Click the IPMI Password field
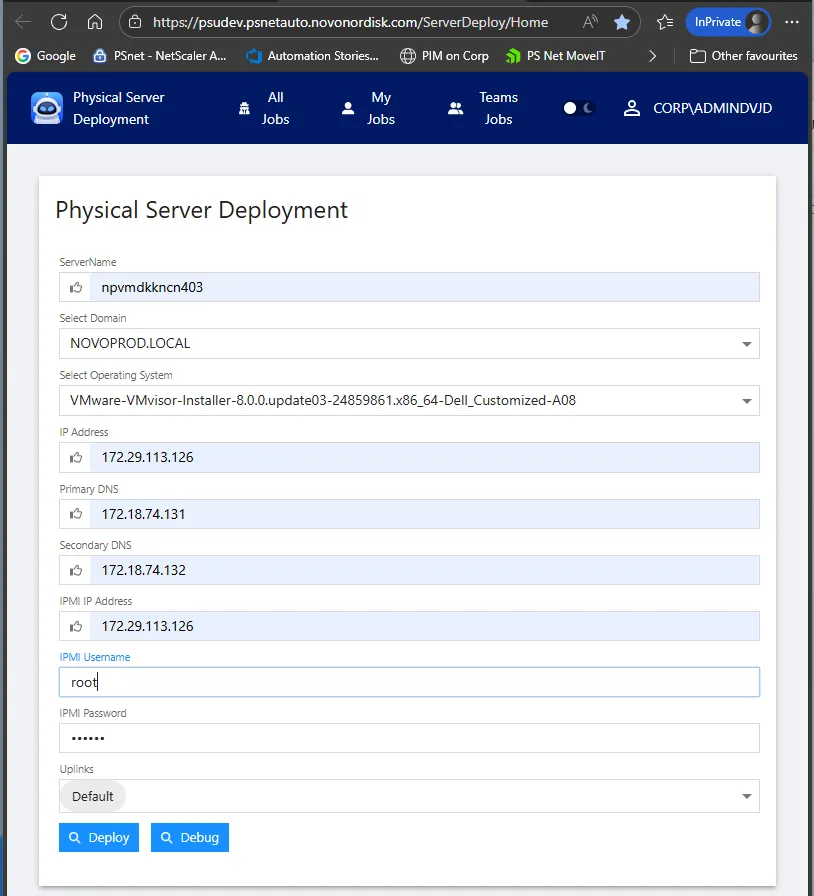 pyautogui.click(x=409, y=738)
